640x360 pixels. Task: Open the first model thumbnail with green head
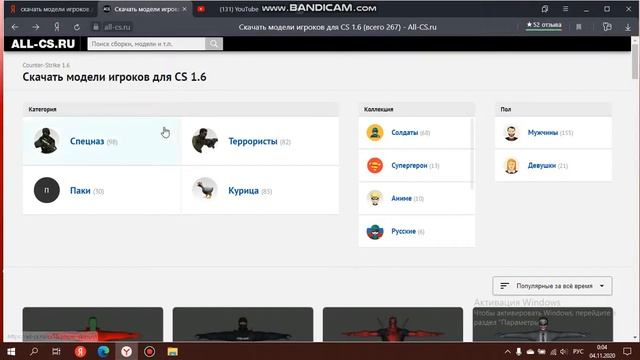click(x=93, y=324)
